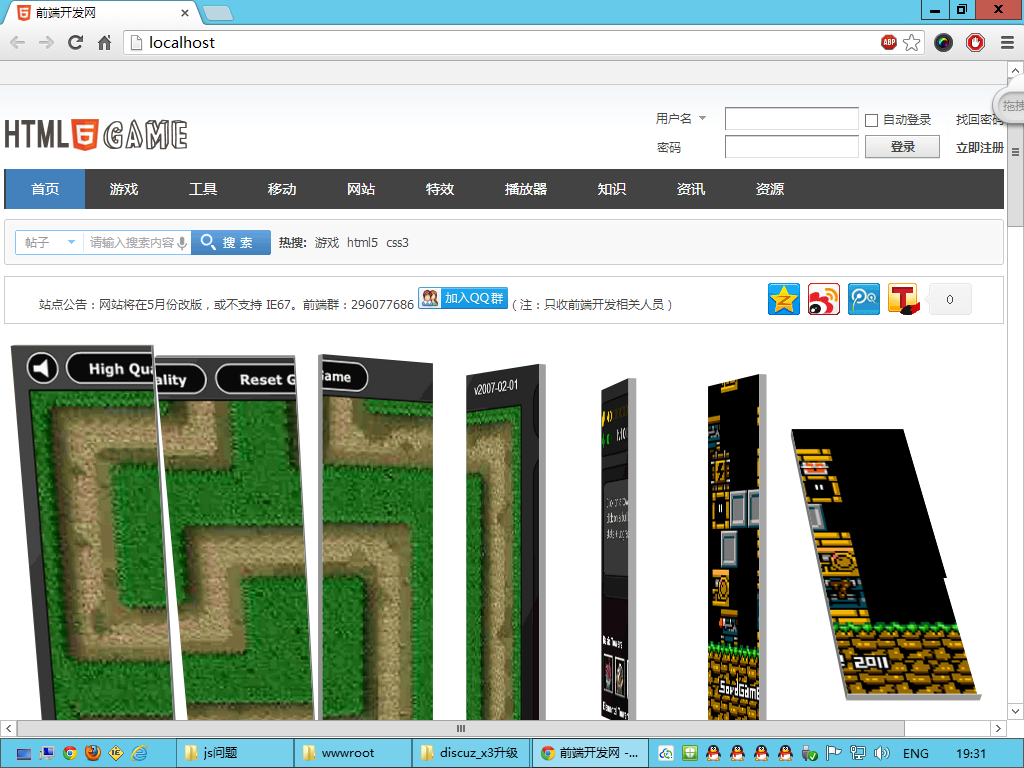
Task: Click the 请输入搜索内容 search field
Action: (x=133, y=242)
